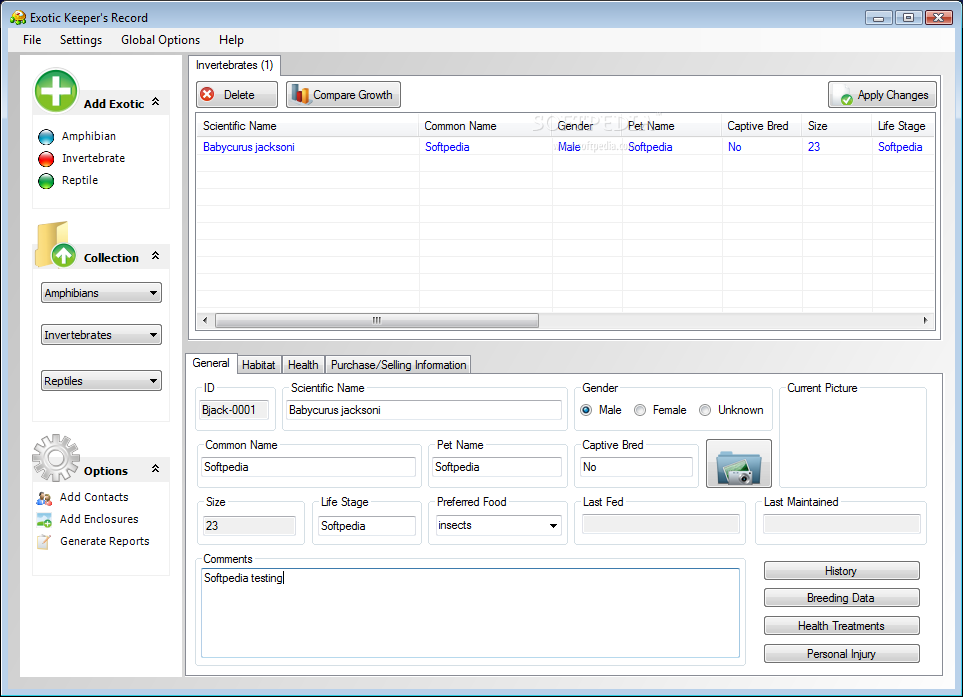The width and height of the screenshot is (963, 697).
Task: Click the Last Fed field
Action: 661,524
